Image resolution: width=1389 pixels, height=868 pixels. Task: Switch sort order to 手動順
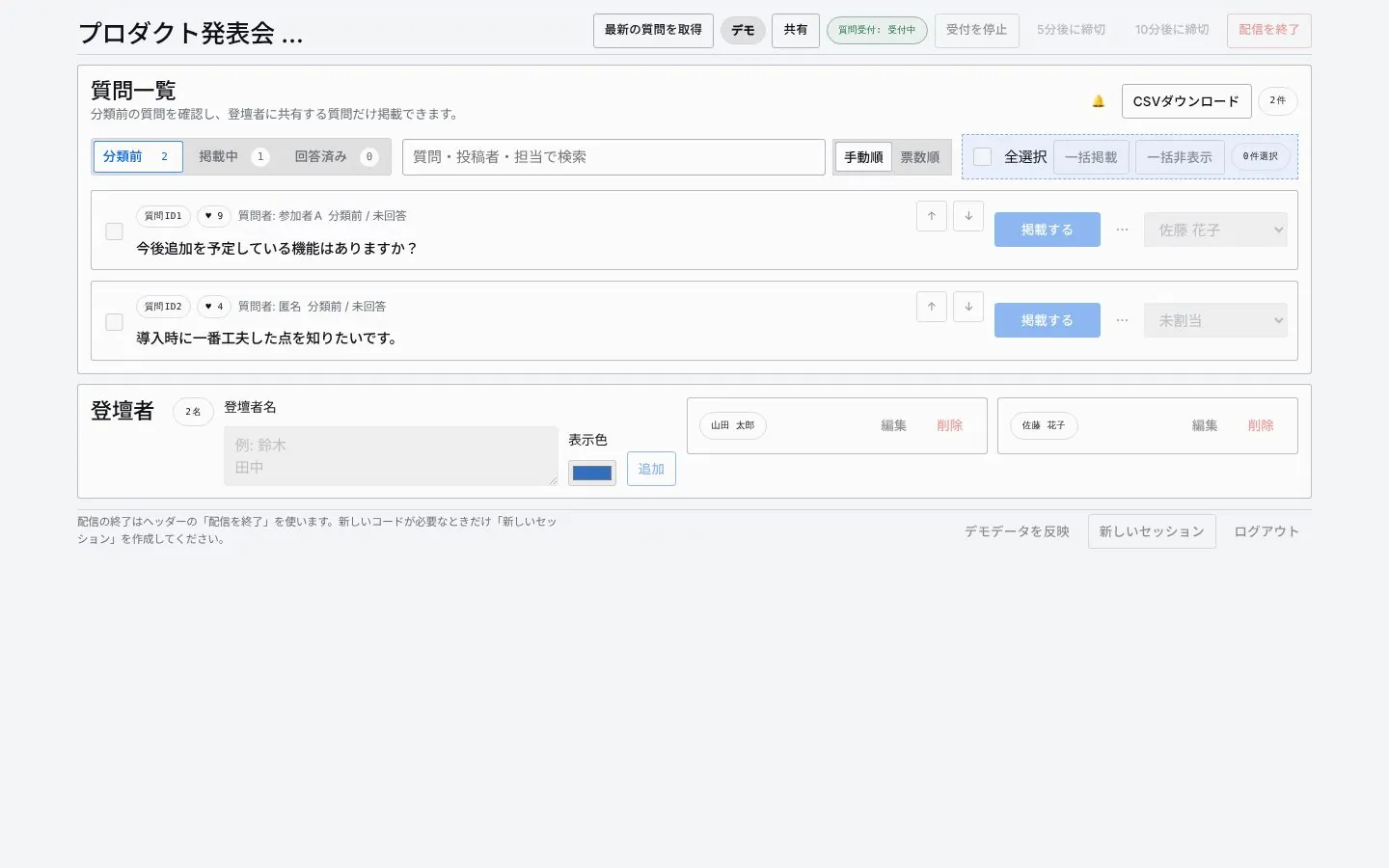pos(863,157)
